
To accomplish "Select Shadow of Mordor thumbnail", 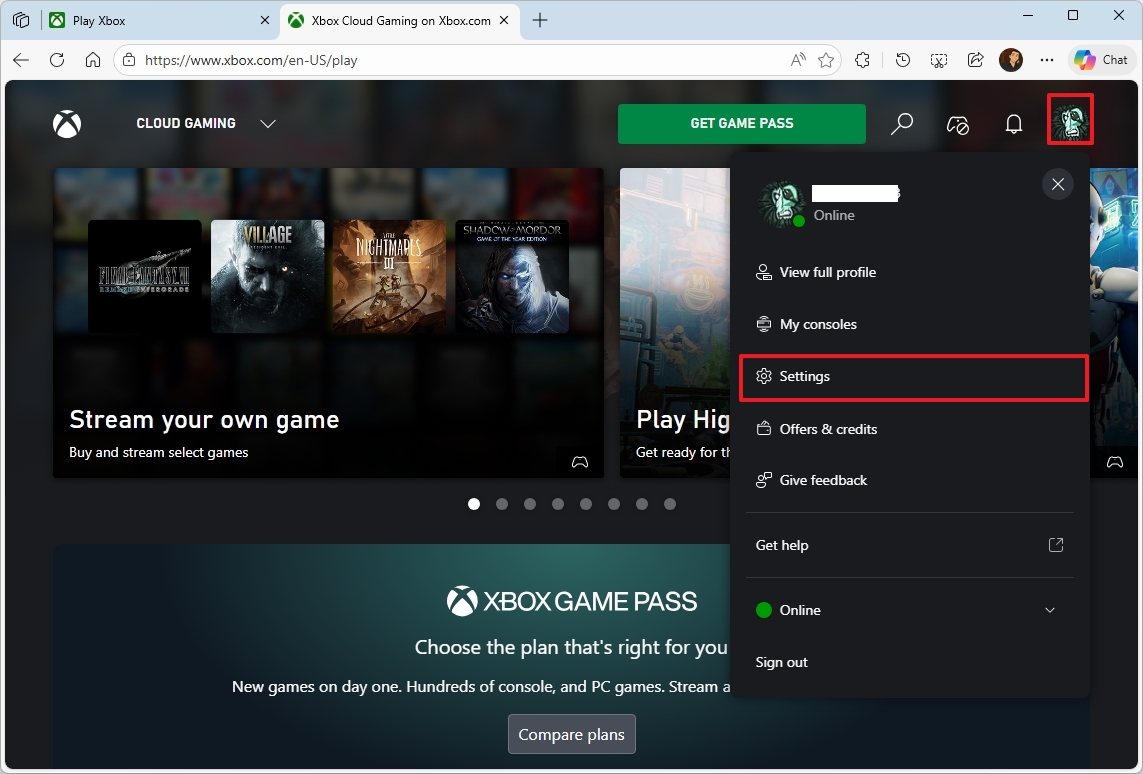I will [x=512, y=277].
